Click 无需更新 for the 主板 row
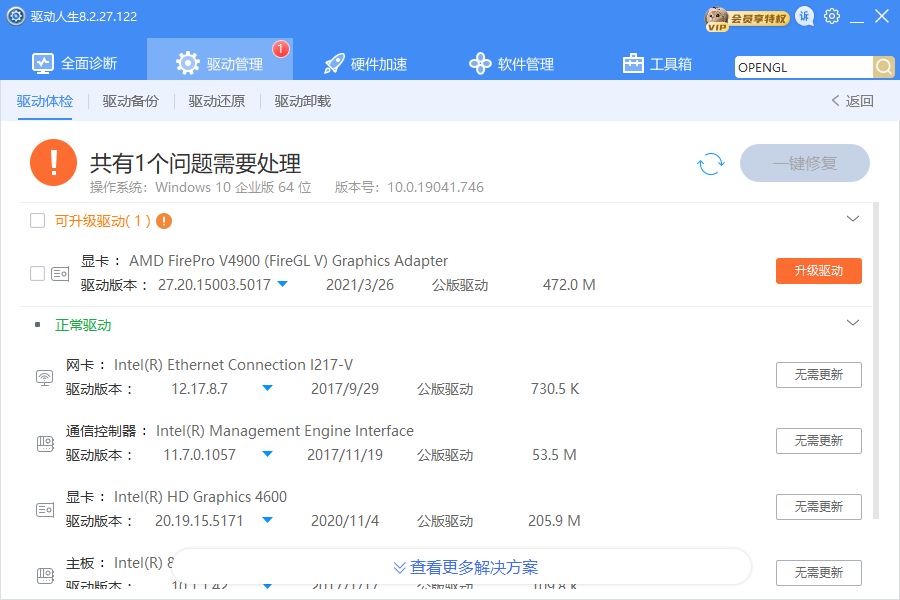This screenshot has height=600, width=900. 818,573
